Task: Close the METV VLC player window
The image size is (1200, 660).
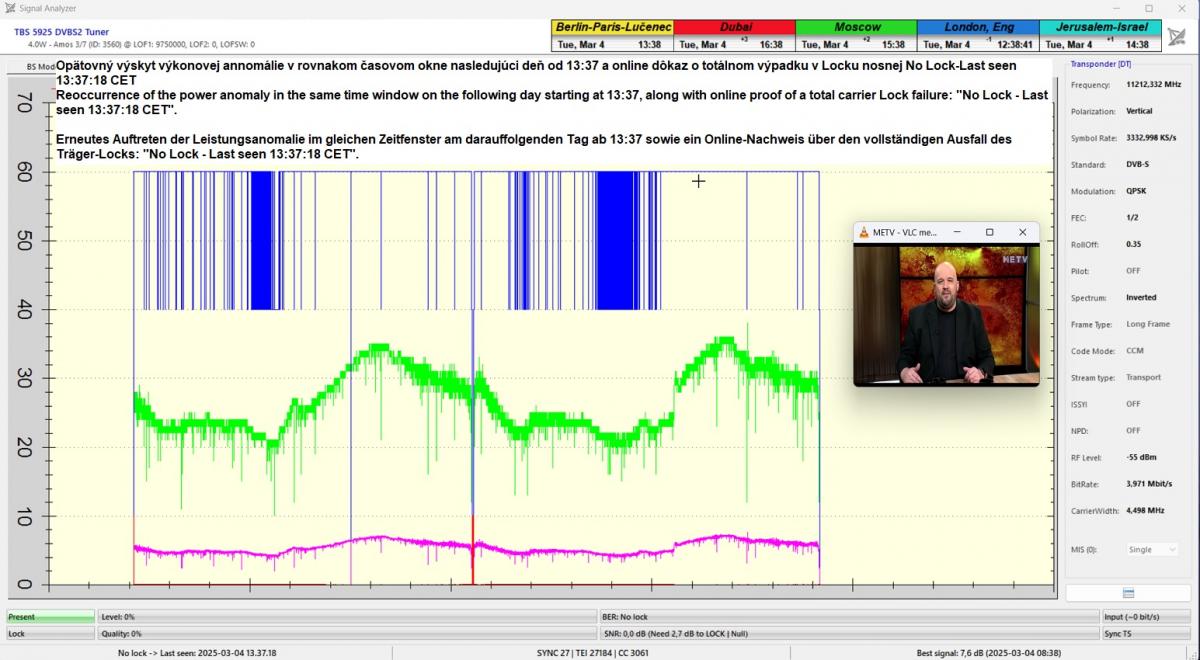Action: (x=1022, y=232)
